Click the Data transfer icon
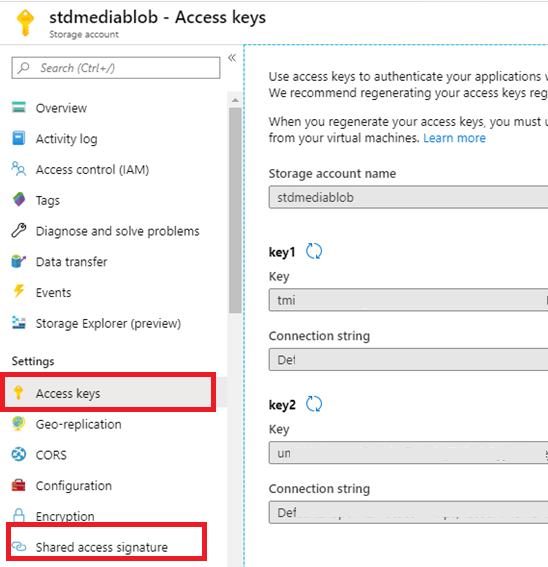 pos(19,261)
